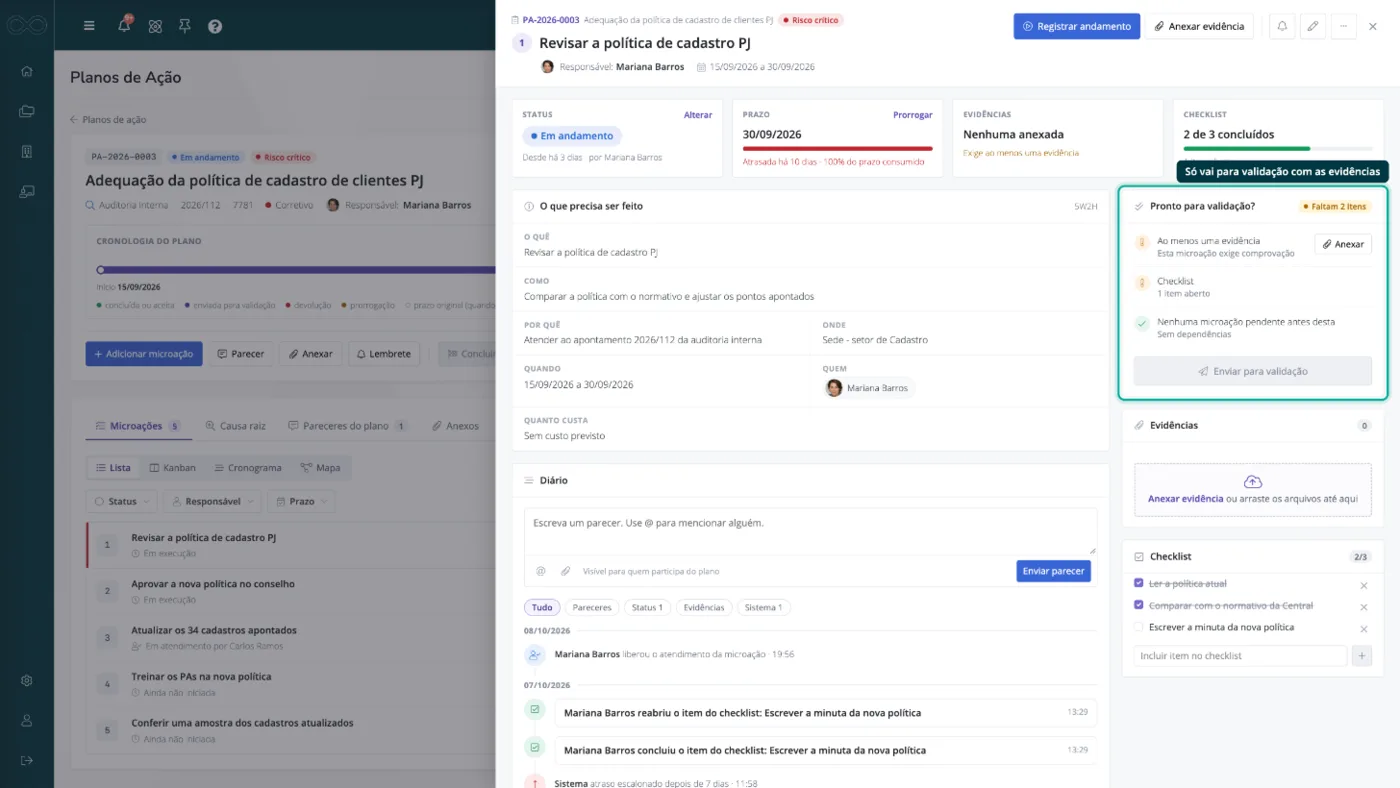Click the cloud upload icon in Evidências
1400x788 pixels.
point(1252,482)
